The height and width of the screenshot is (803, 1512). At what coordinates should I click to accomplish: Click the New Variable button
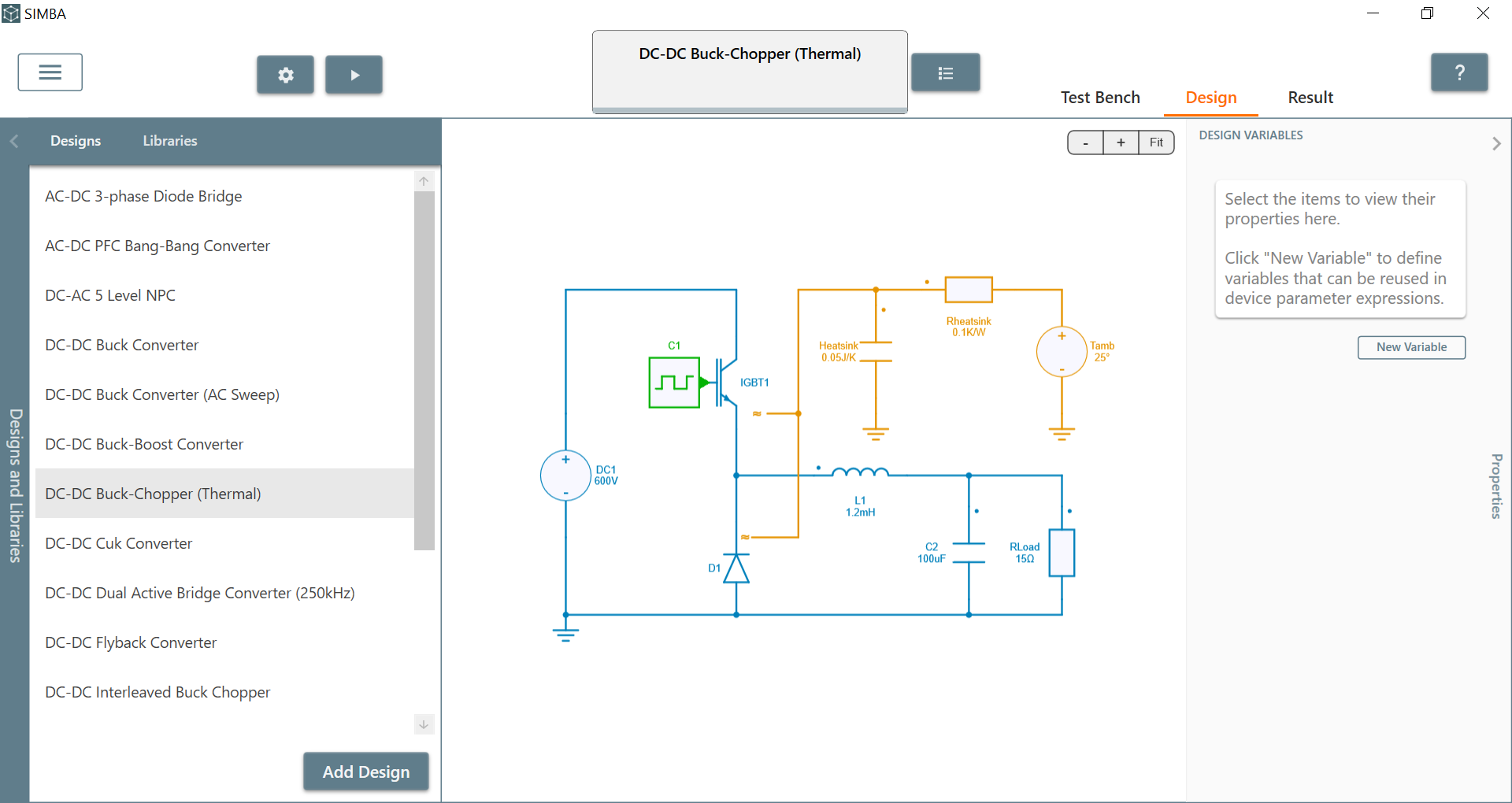(1410, 347)
